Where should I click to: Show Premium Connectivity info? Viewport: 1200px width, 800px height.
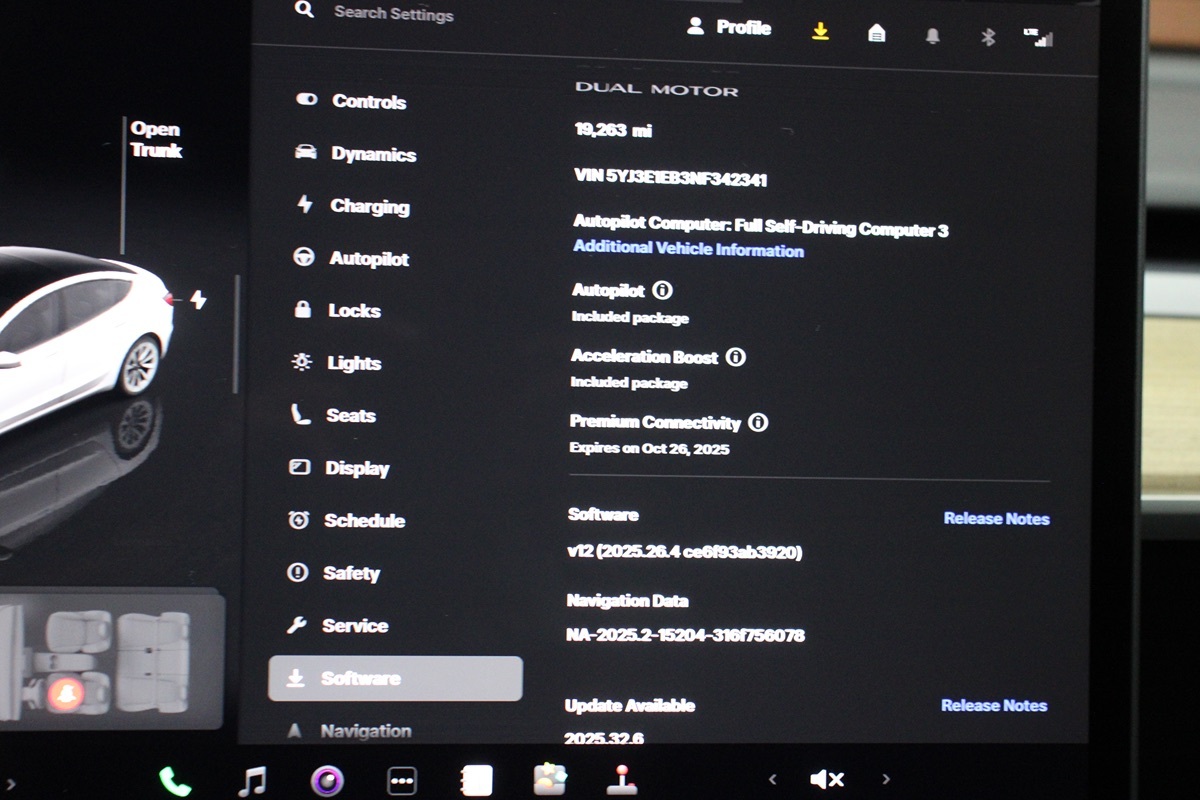758,422
